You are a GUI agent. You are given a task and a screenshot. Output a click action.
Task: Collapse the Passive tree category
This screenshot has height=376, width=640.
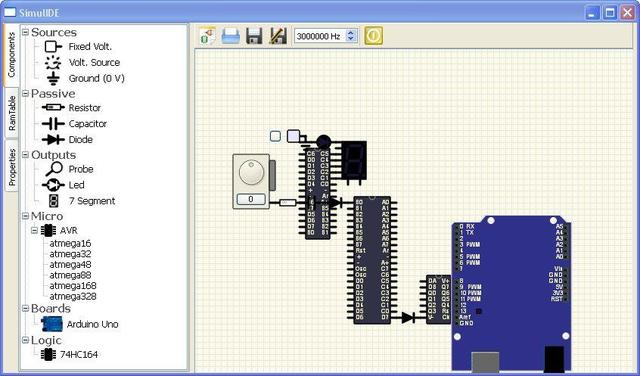(x=25, y=93)
